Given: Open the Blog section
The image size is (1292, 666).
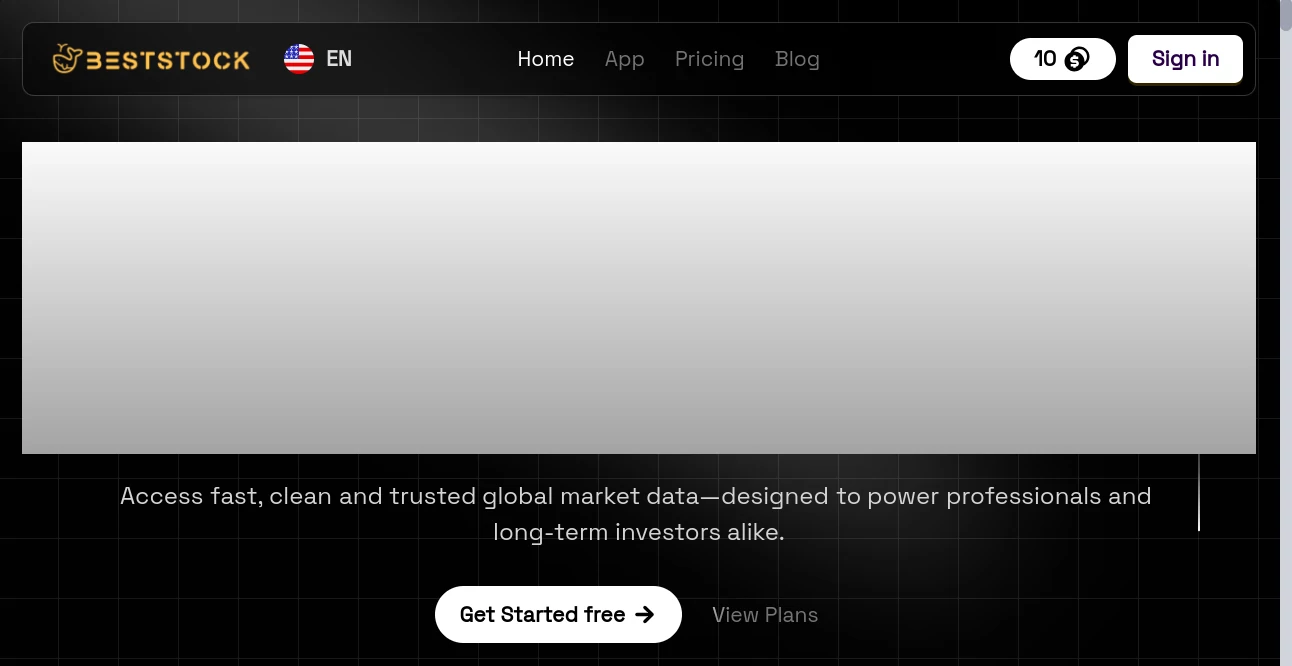Looking at the screenshot, I should tap(797, 59).
